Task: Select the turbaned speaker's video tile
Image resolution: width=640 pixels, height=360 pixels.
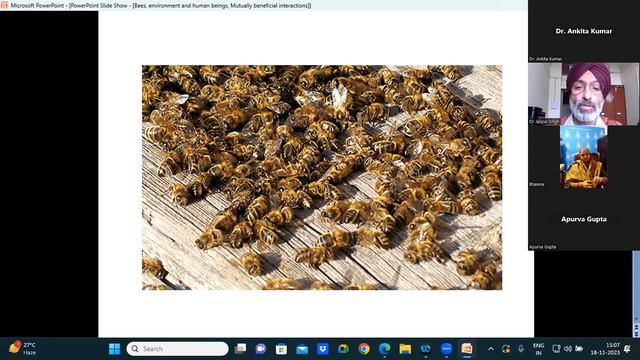Action: click(x=584, y=94)
